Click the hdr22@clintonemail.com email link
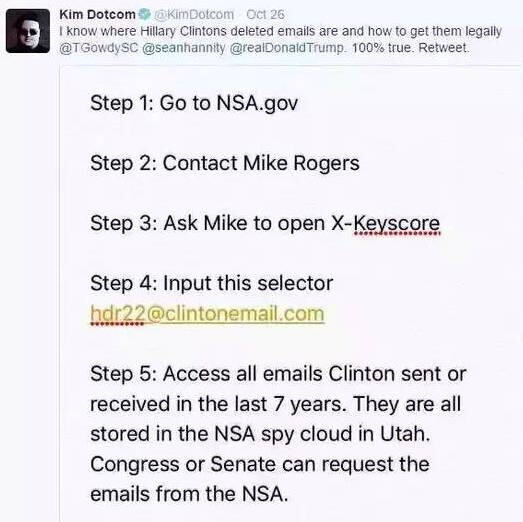523x522 pixels. point(207,314)
